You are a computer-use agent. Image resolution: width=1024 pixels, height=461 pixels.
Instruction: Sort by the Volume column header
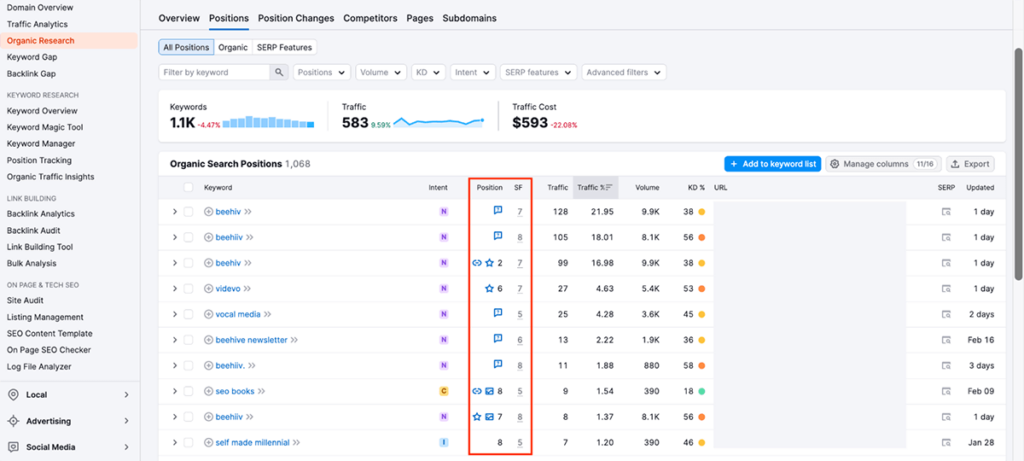647,187
